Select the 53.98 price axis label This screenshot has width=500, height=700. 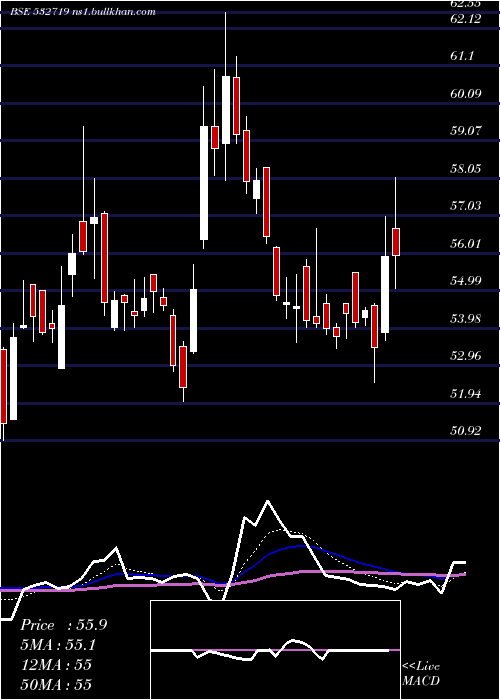pyautogui.click(x=466, y=318)
